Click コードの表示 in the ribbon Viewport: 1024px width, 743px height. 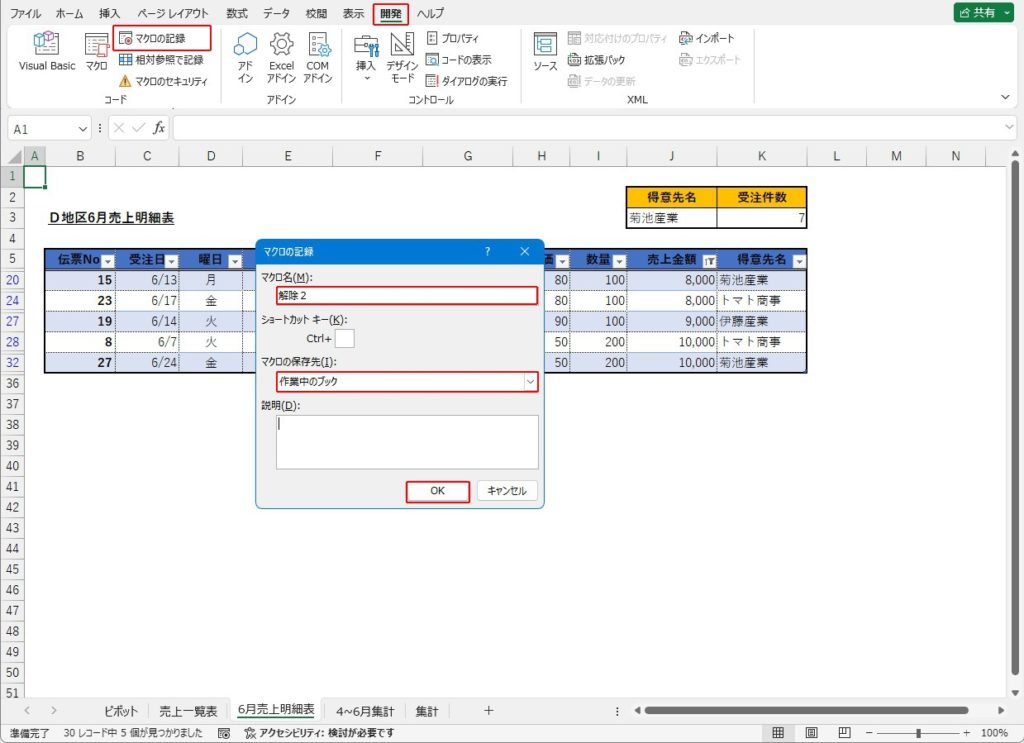[459, 59]
